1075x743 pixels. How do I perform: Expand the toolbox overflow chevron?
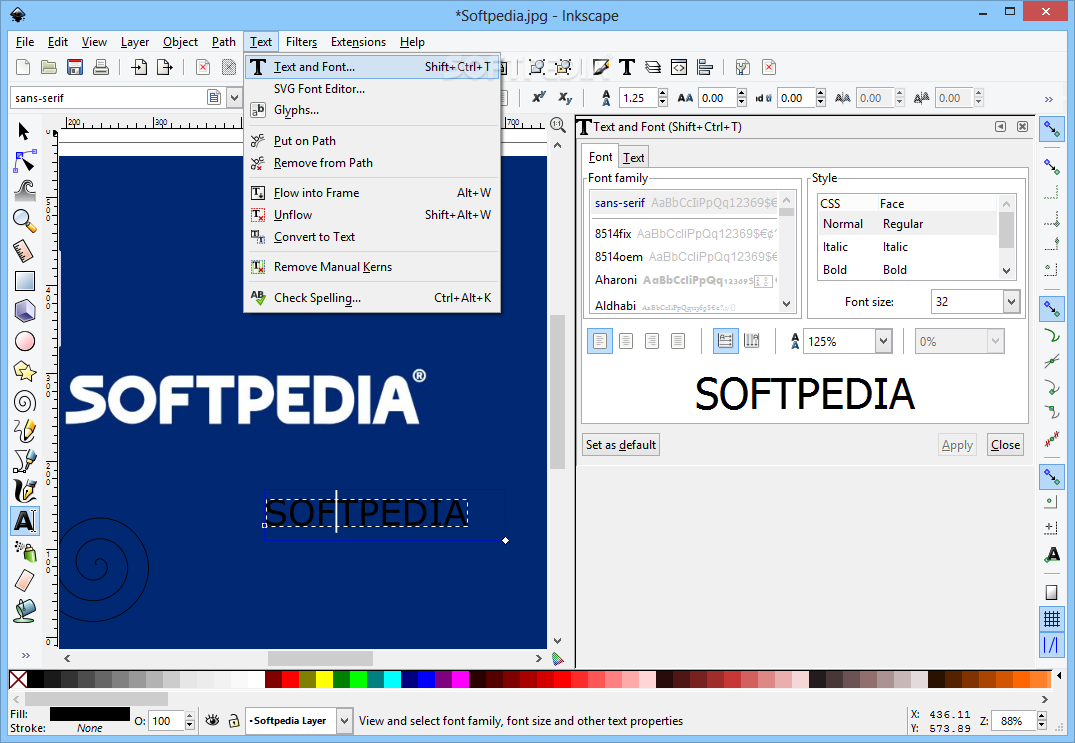click(x=25, y=655)
